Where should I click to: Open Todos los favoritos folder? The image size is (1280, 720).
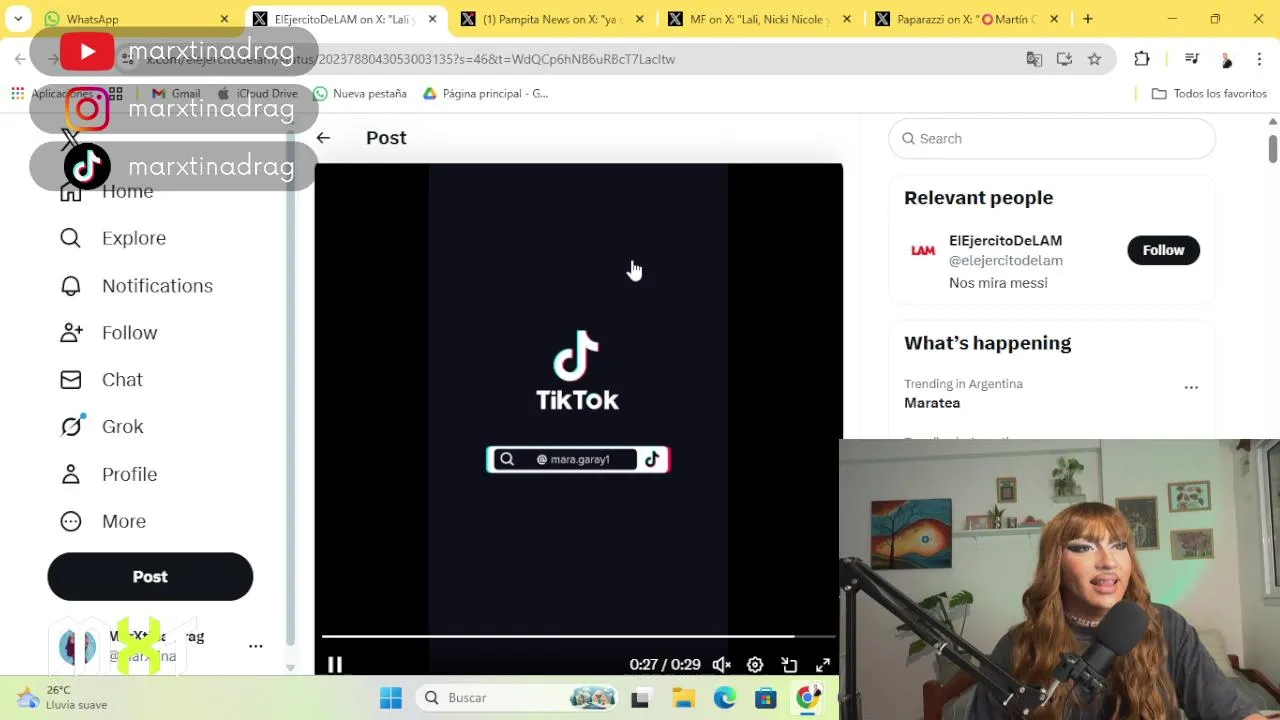pyautogui.click(x=1209, y=94)
